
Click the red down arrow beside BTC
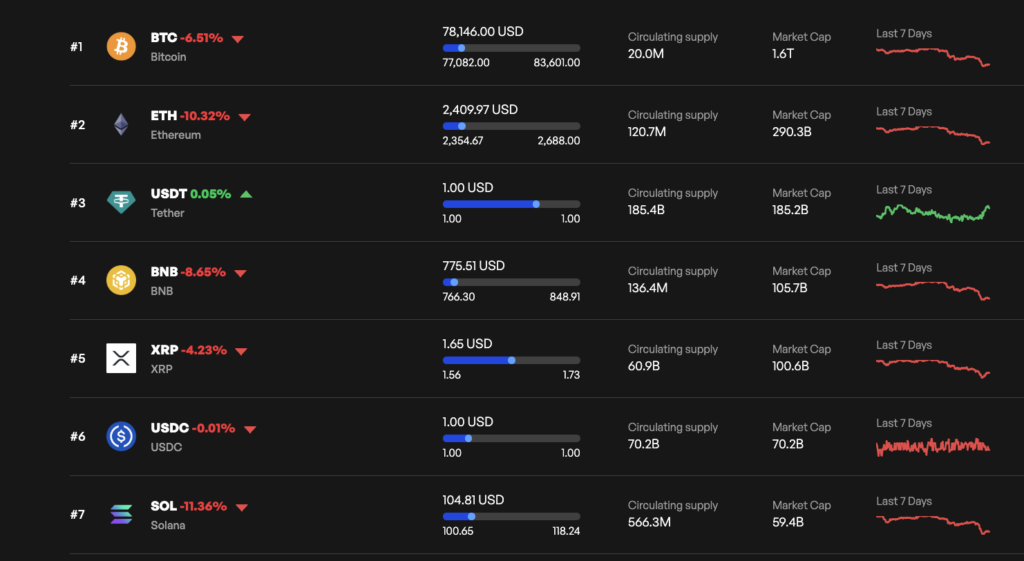pos(238,39)
